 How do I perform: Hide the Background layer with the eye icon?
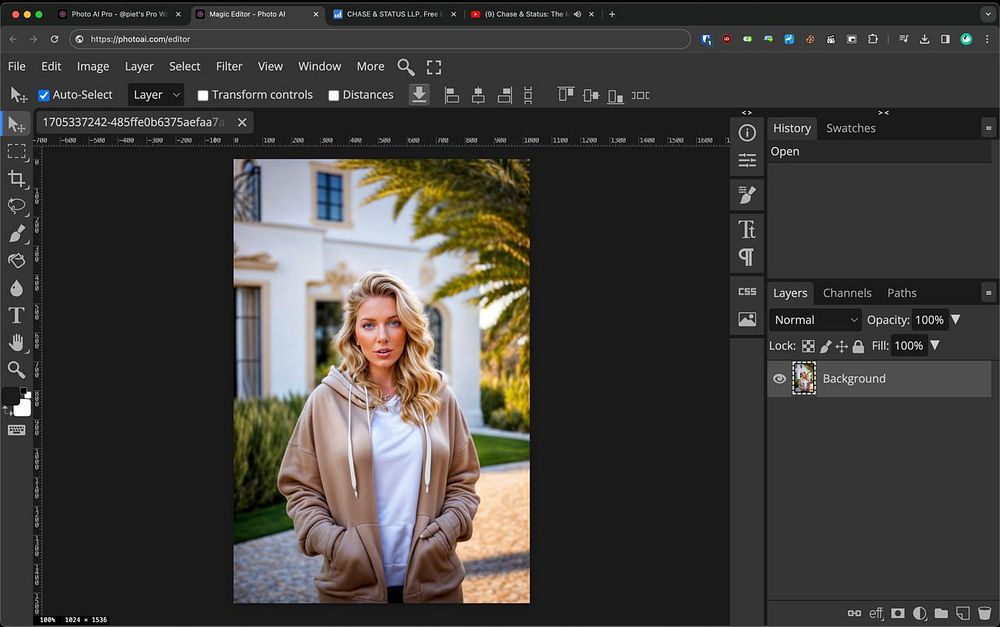[x=780, y=379]
